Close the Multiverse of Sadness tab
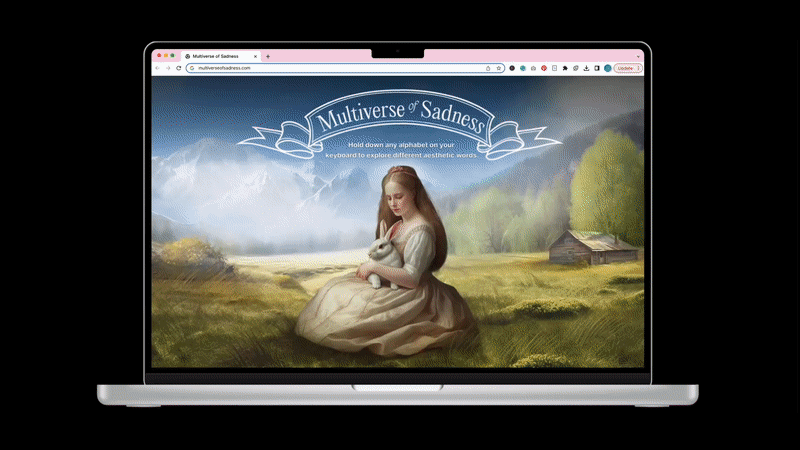 [255, 57]
